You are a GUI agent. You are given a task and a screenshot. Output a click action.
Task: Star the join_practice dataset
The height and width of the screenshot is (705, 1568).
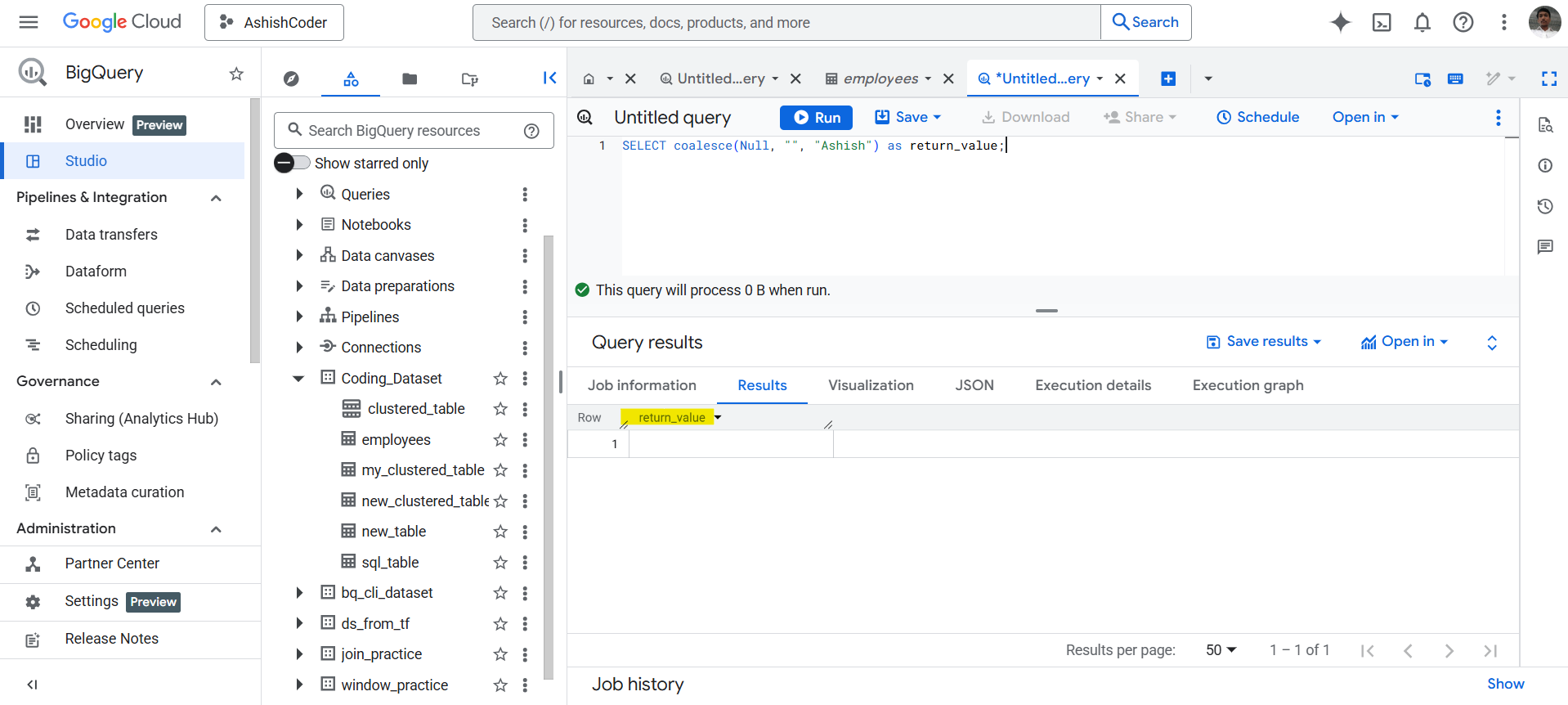[500, 654]
